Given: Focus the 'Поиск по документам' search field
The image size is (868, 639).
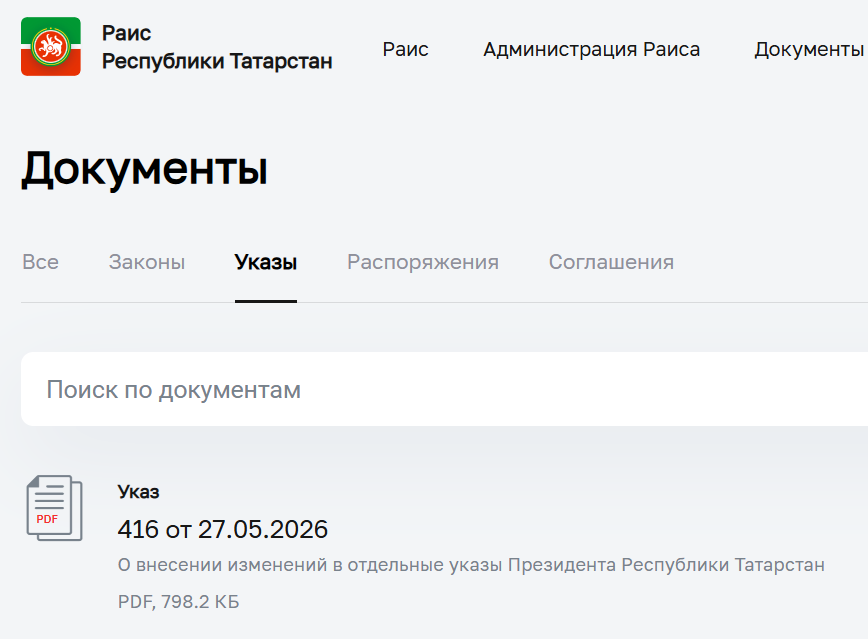Looking at the screenshot, I should coord(445,389).
